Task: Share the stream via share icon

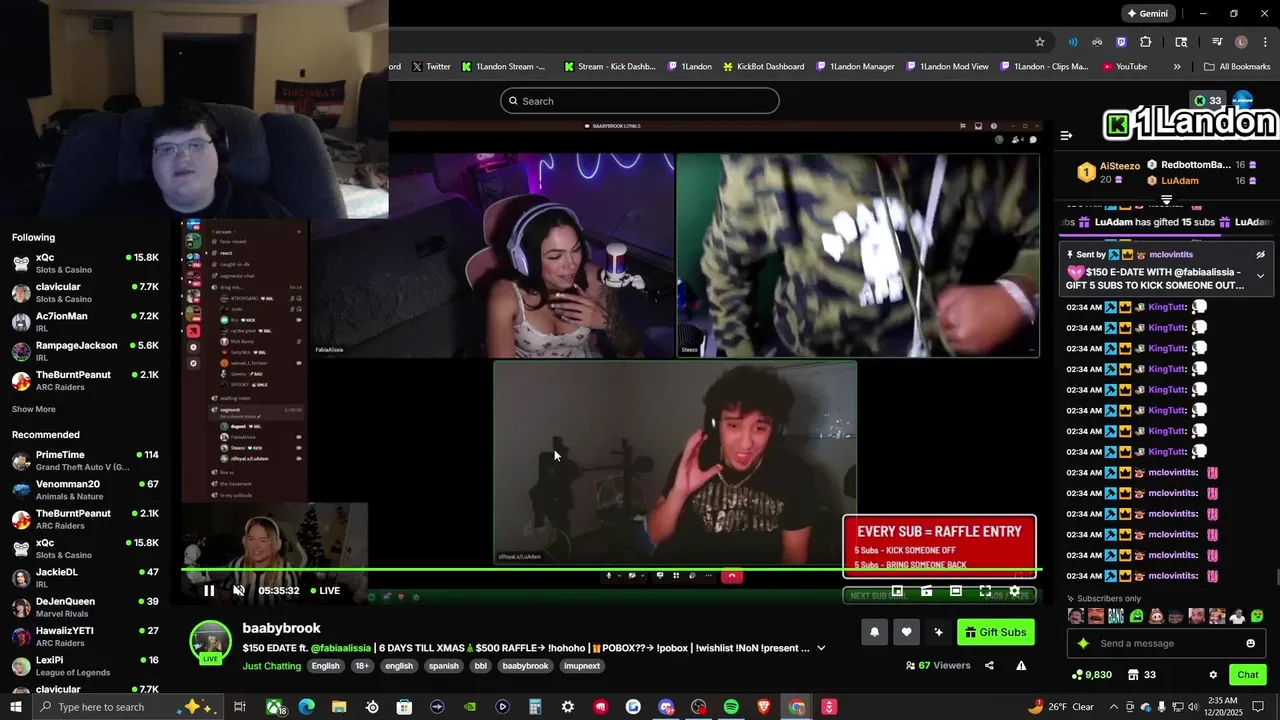Action: coord(989,666)
